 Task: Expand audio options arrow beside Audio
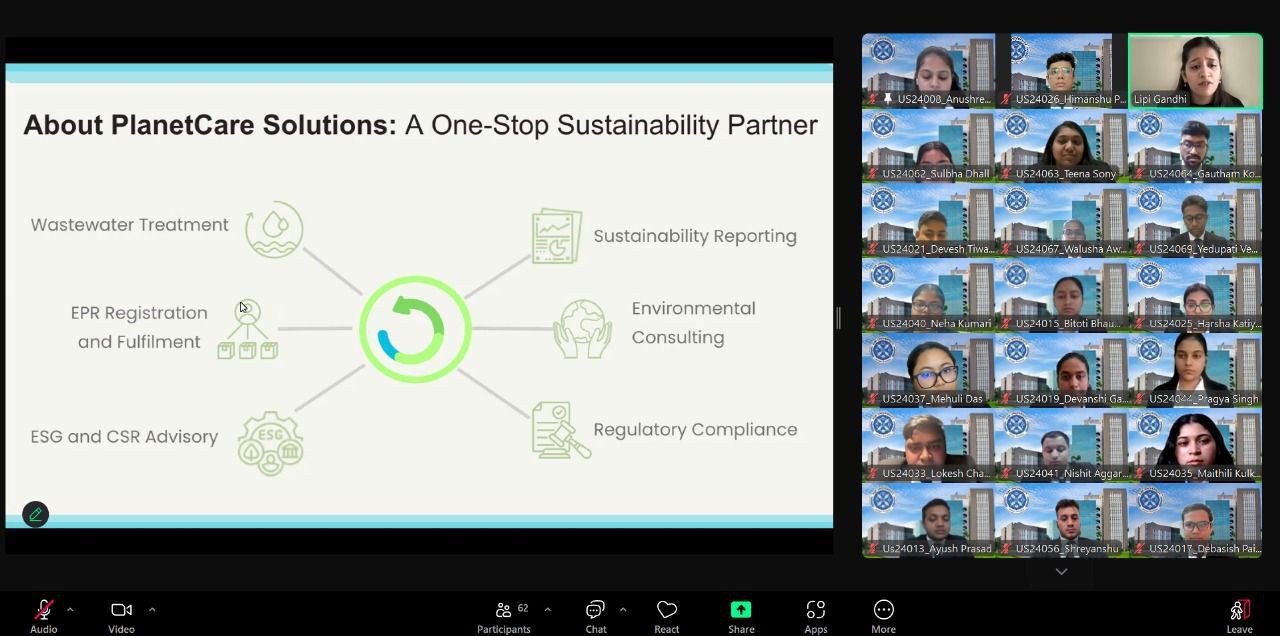[x=70, y=609]
